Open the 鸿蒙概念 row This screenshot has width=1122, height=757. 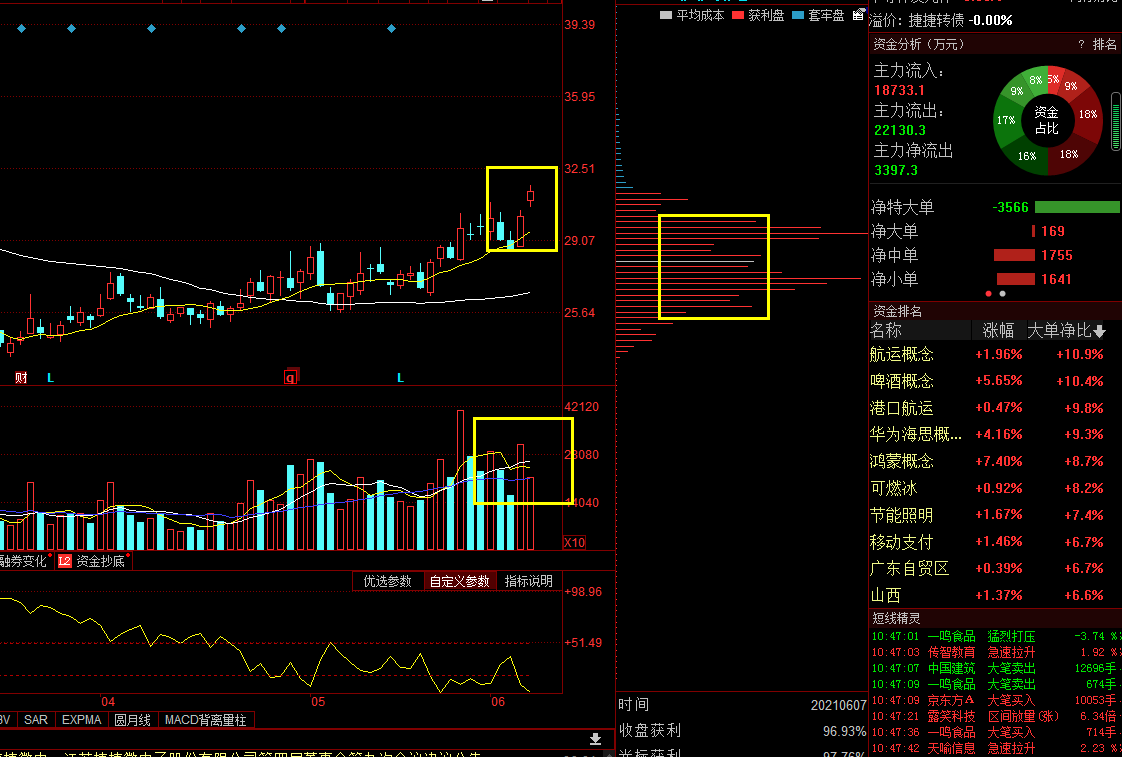(x=995, y=461)
